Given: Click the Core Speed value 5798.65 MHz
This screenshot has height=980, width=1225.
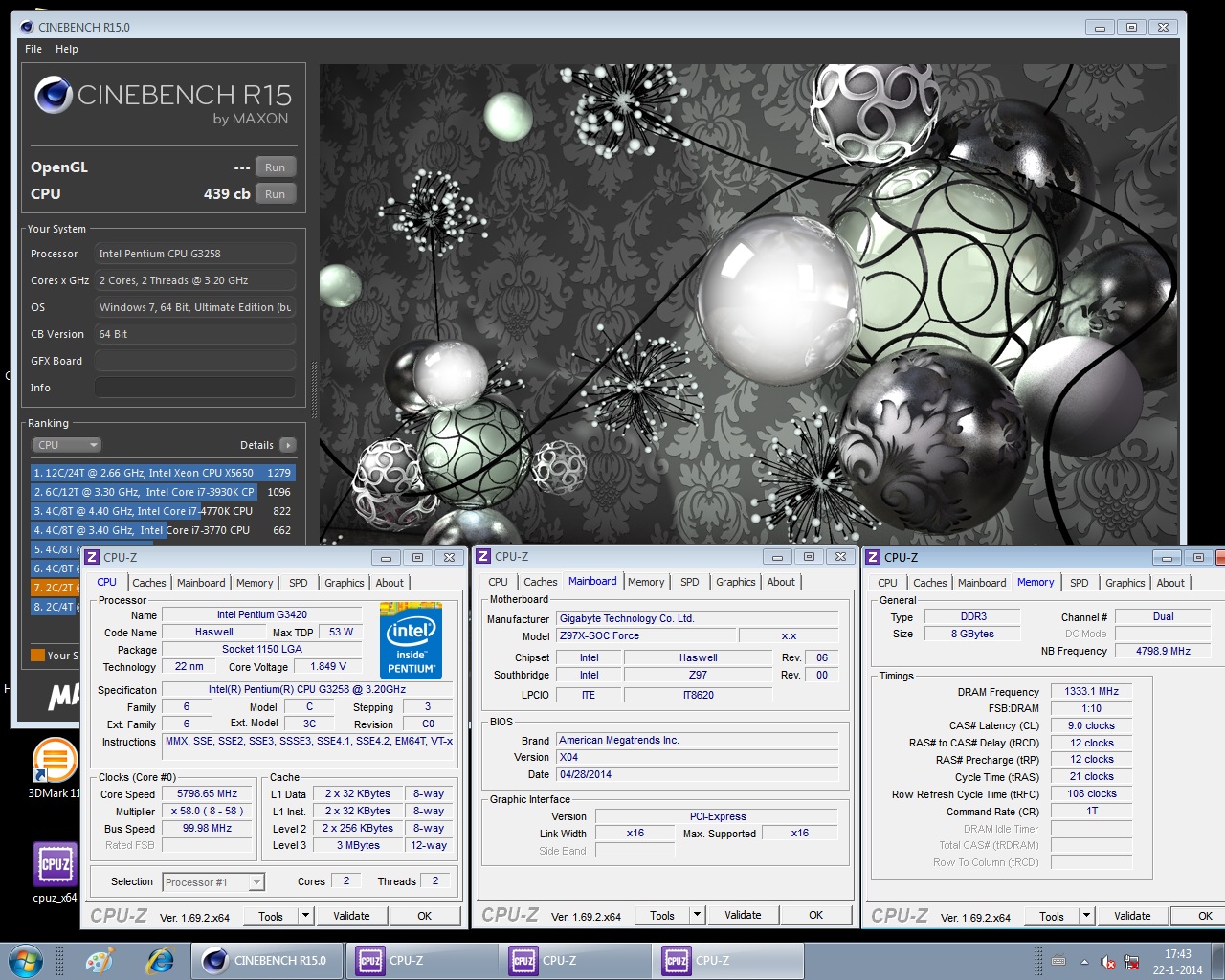Looking at the screenshot, I should pyautogui.click(x=207, y=794).
